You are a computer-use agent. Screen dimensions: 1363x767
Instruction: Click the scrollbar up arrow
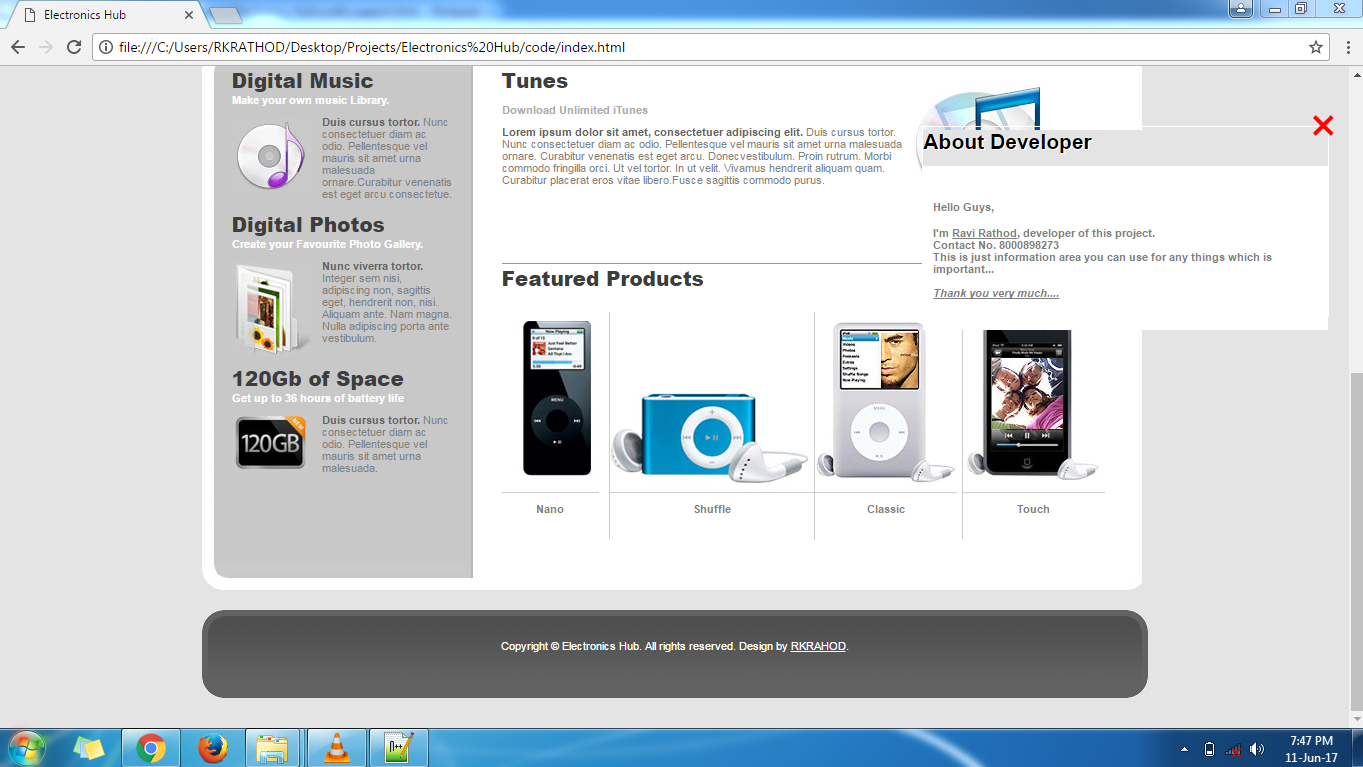click(x=1356, y=75)
